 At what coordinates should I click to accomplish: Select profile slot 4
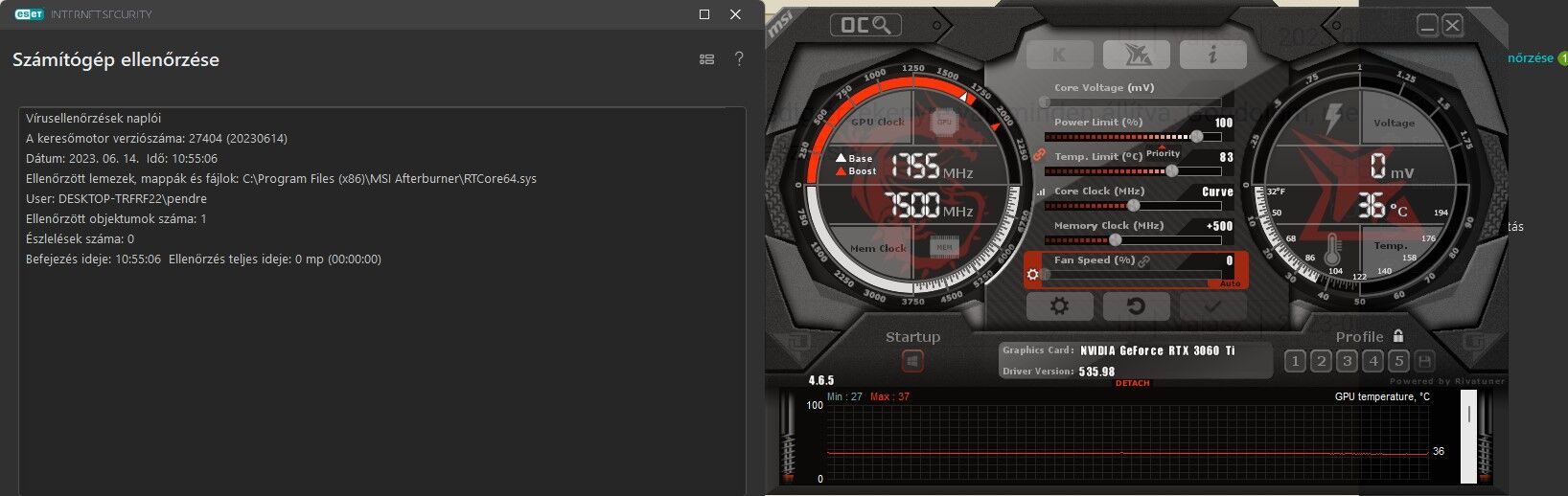1372,361
